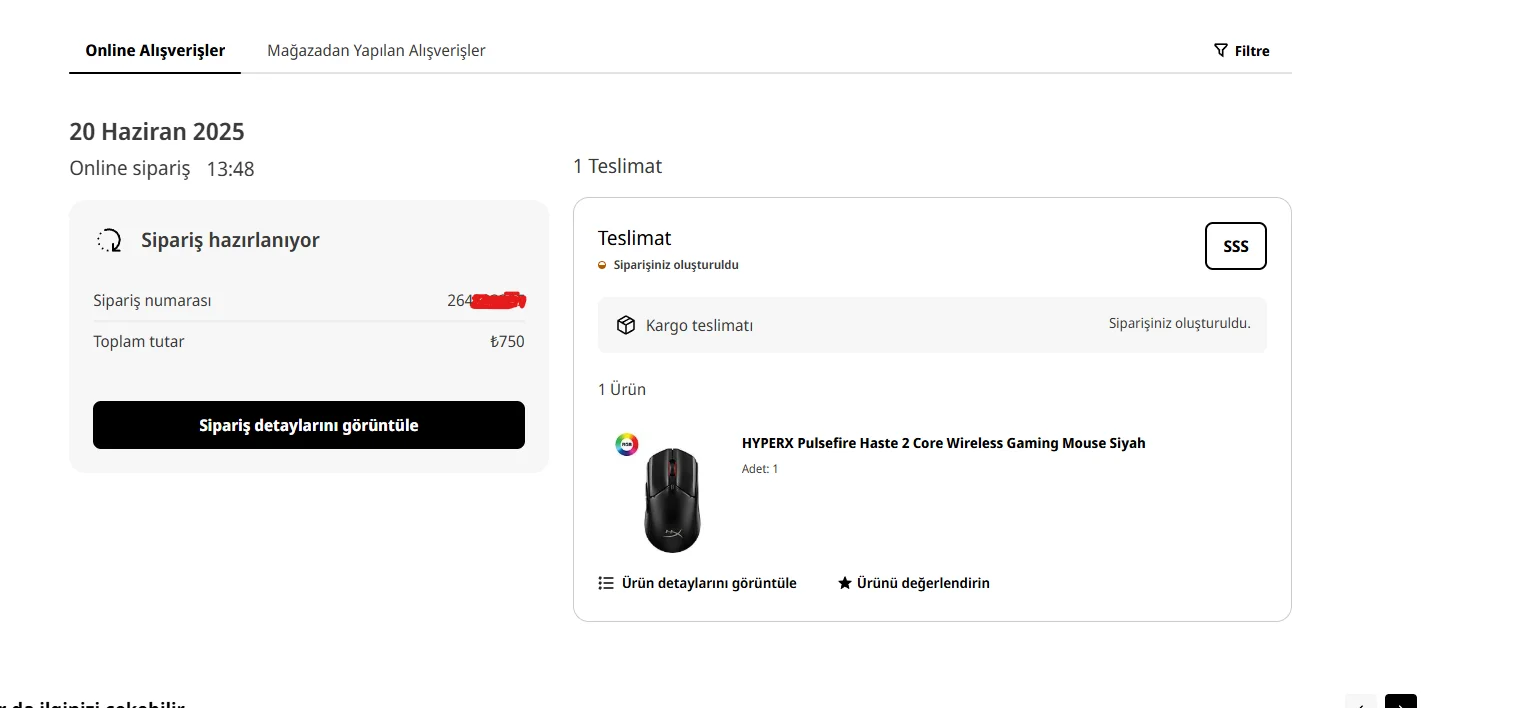The image size is (1518, 708).
Task: Open the SSS help button
Action: [1235, 246]
